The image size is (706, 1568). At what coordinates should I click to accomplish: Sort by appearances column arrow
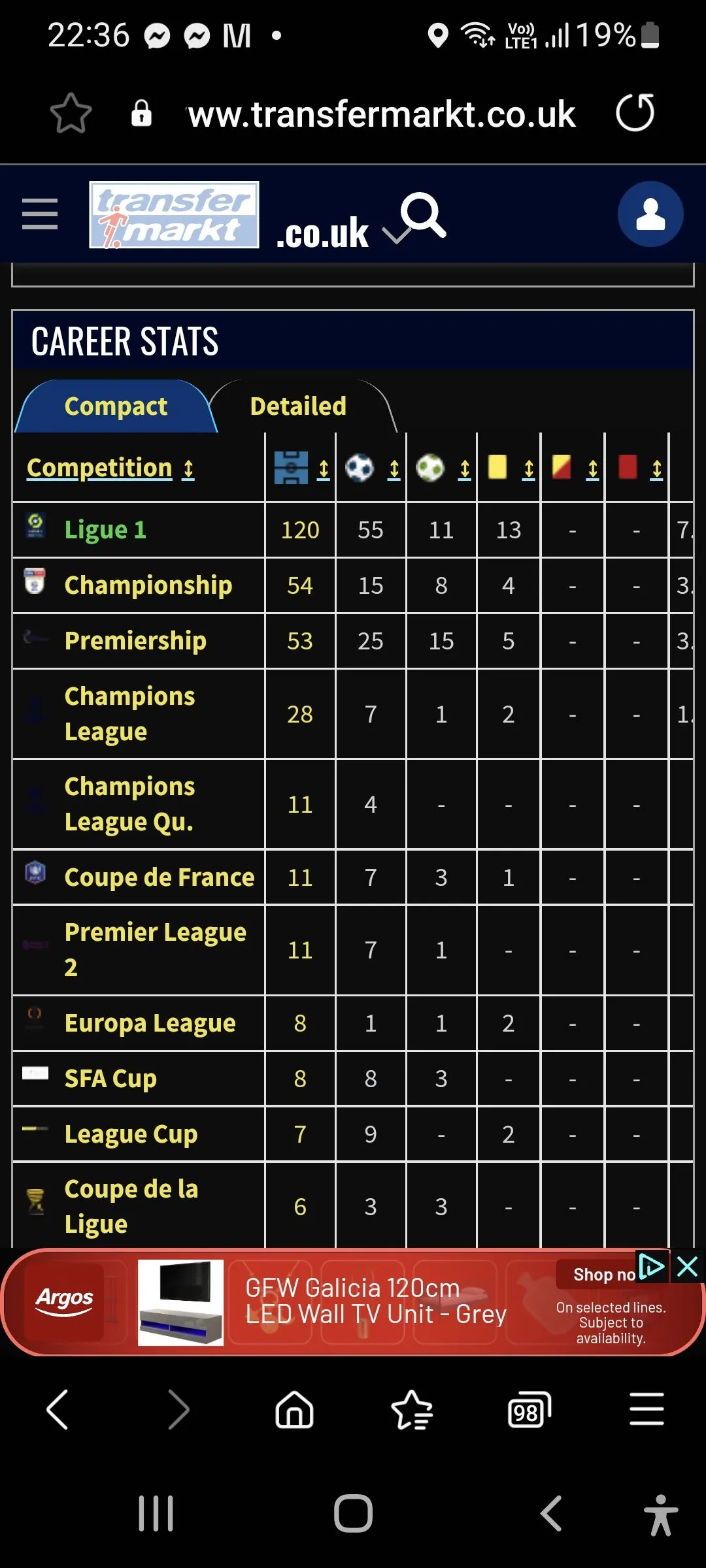(x=323, y=469)
